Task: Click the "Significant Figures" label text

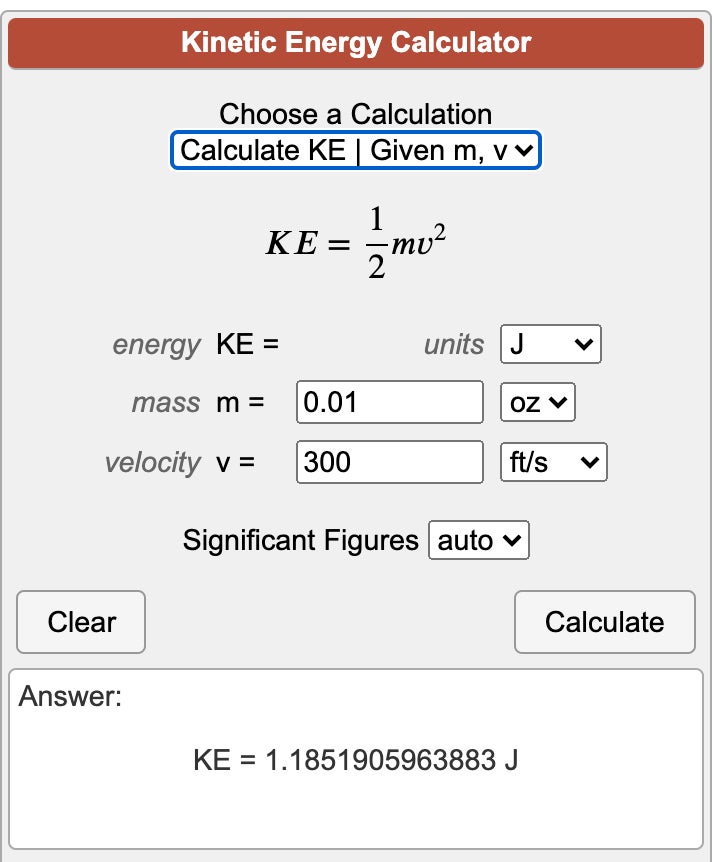Action: tap(300, 541)
